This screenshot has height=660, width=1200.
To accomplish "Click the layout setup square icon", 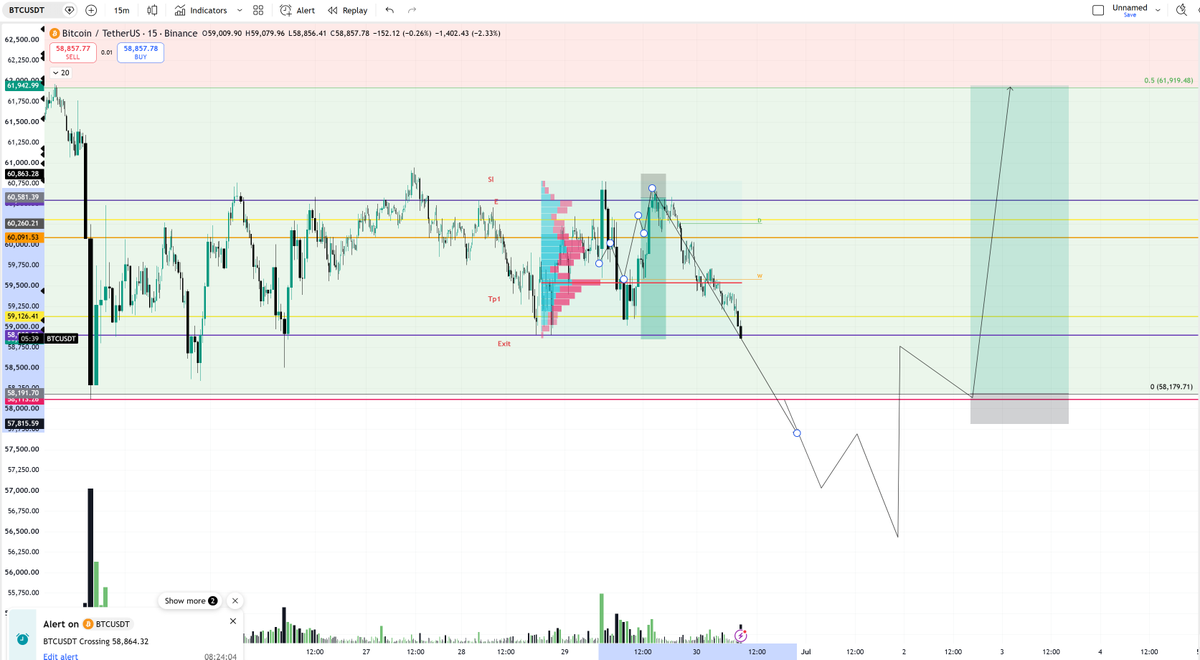I will point(1098,10).
